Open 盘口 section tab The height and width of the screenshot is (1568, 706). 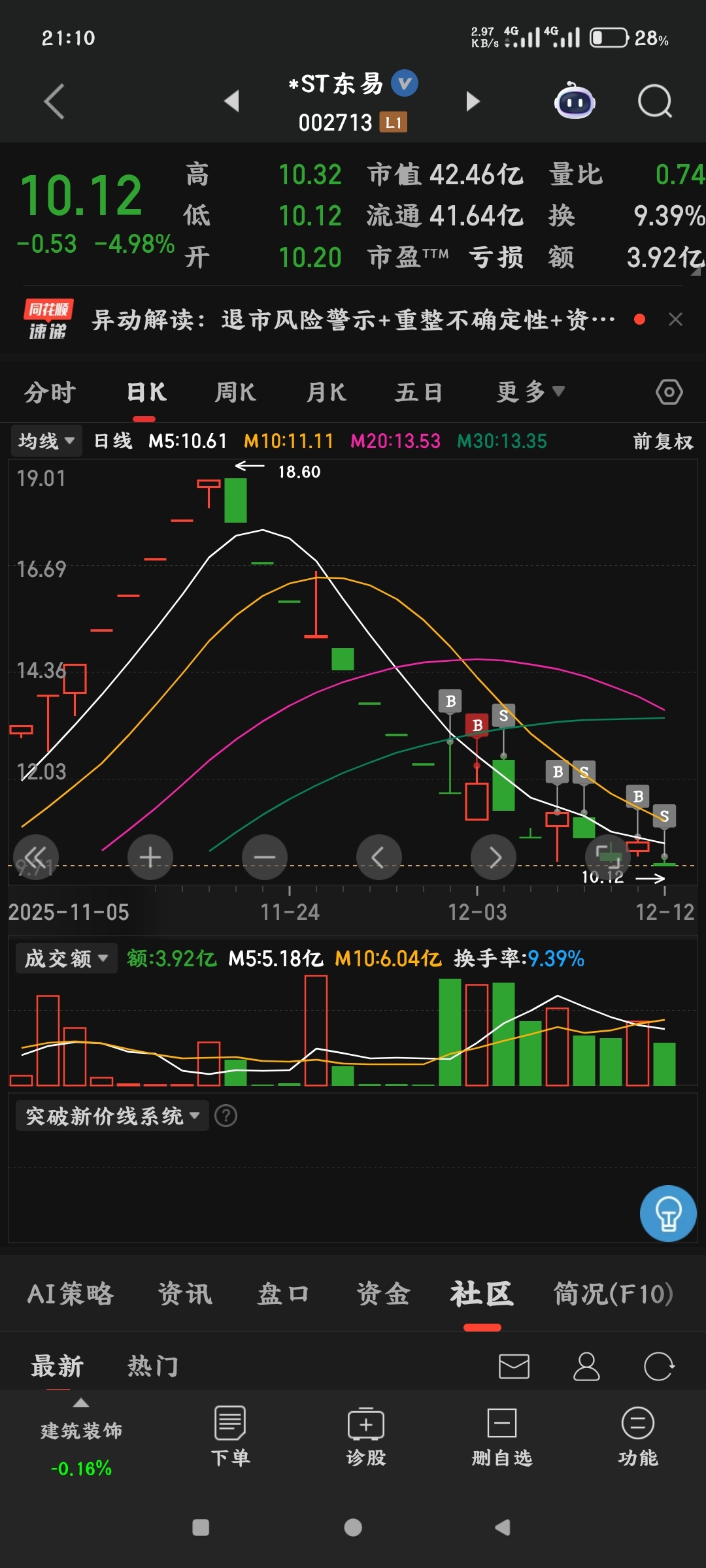pyautogui.click(x=282, y=1294)
